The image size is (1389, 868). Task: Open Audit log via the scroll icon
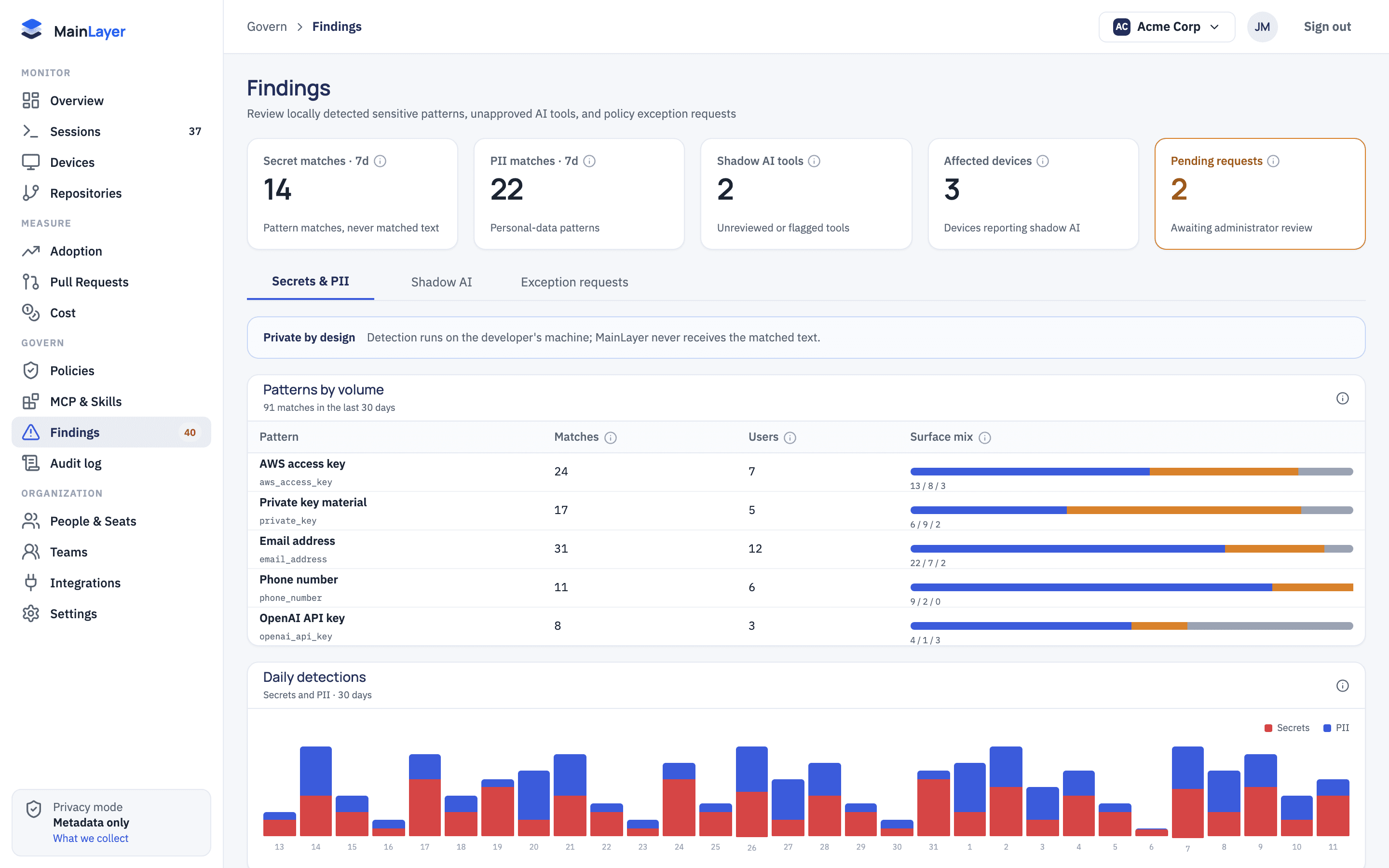31,463
